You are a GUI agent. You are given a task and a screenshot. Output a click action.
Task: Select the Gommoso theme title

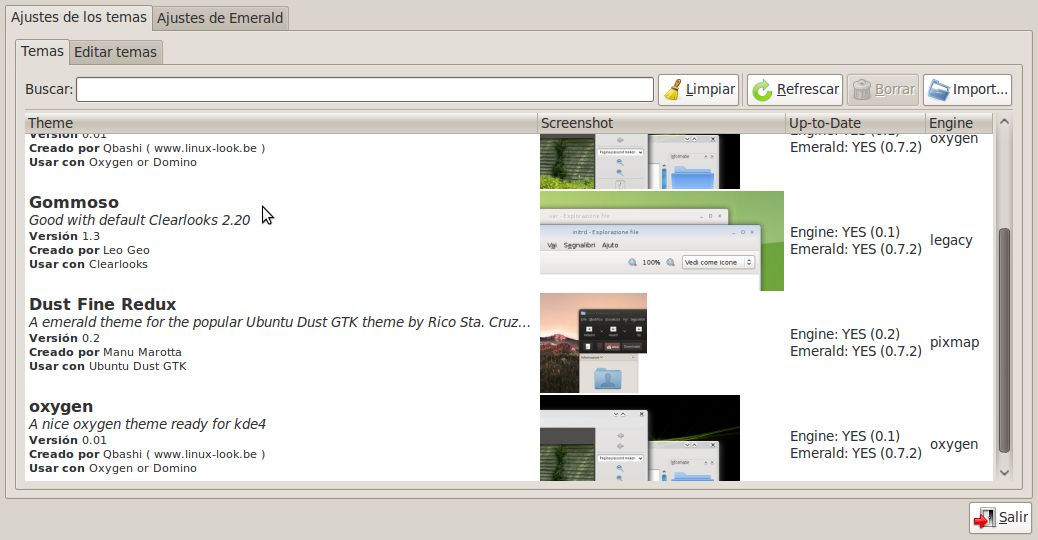(74, 202)
